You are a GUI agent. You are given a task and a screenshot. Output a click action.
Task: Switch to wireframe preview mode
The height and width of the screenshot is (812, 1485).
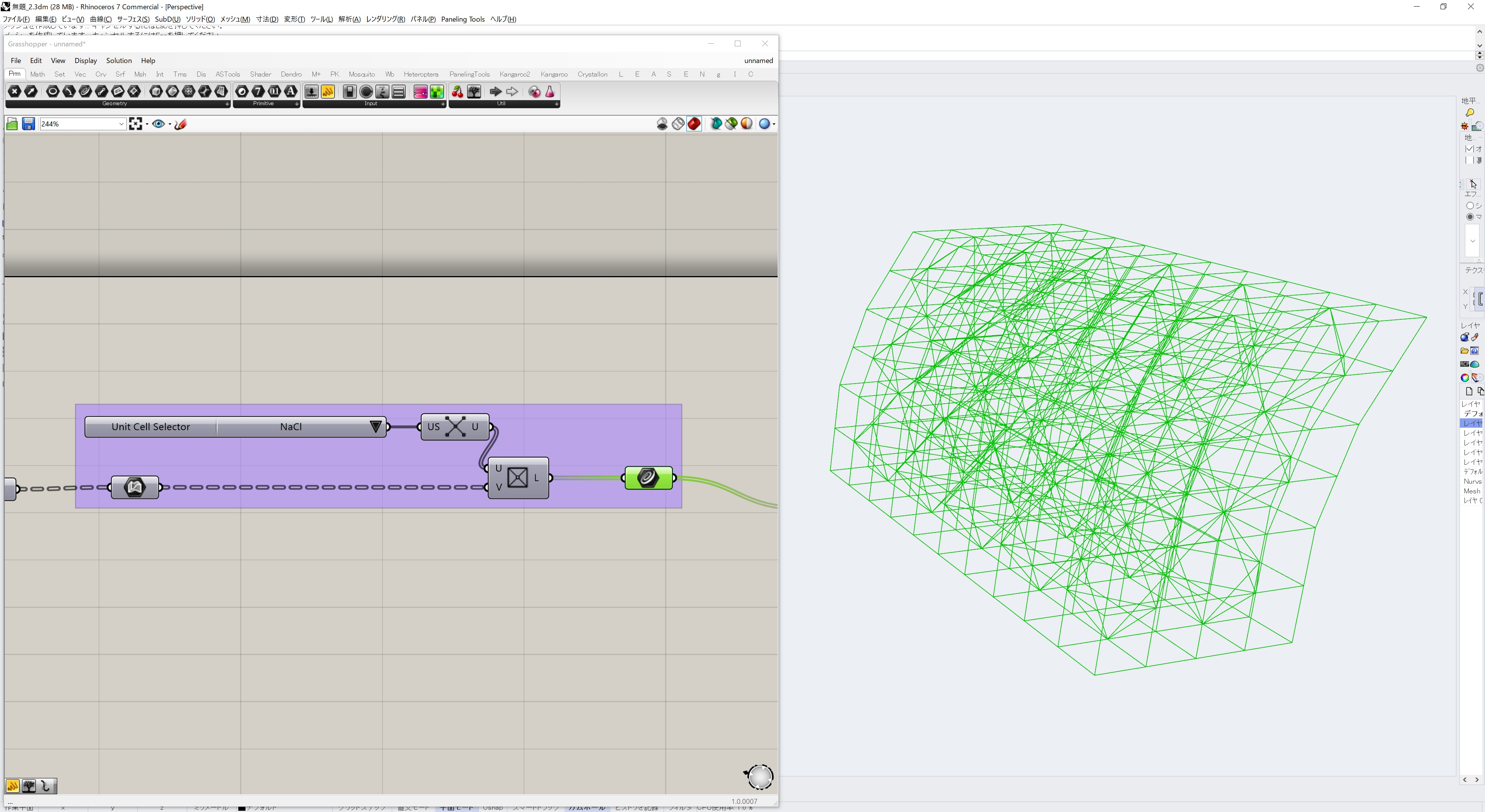point(678,124)
